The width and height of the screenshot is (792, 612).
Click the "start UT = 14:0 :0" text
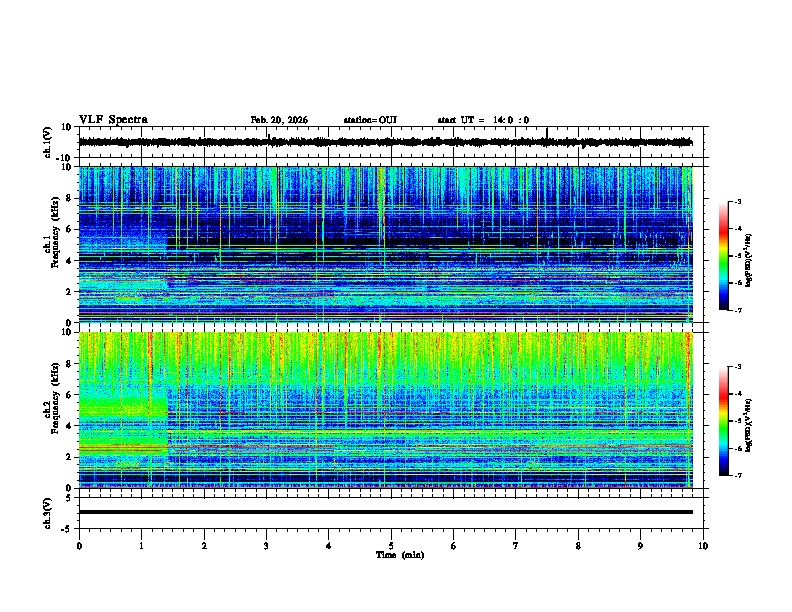[x=483, y=120]
